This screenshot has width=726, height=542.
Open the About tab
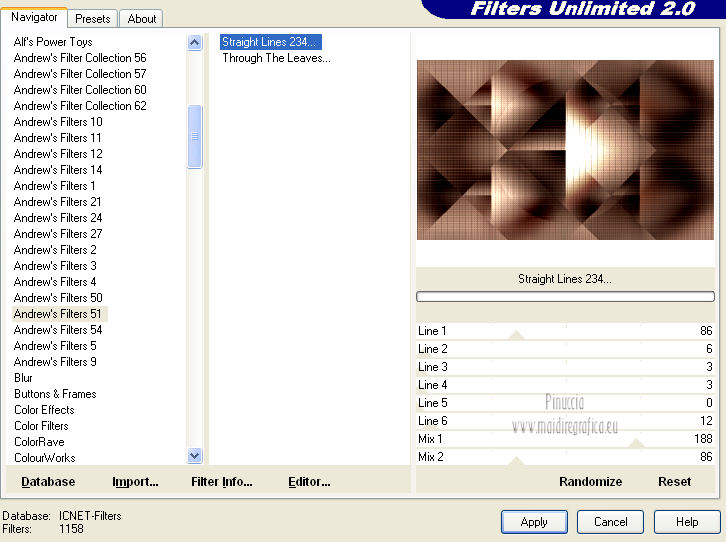[x=142, y=19]
